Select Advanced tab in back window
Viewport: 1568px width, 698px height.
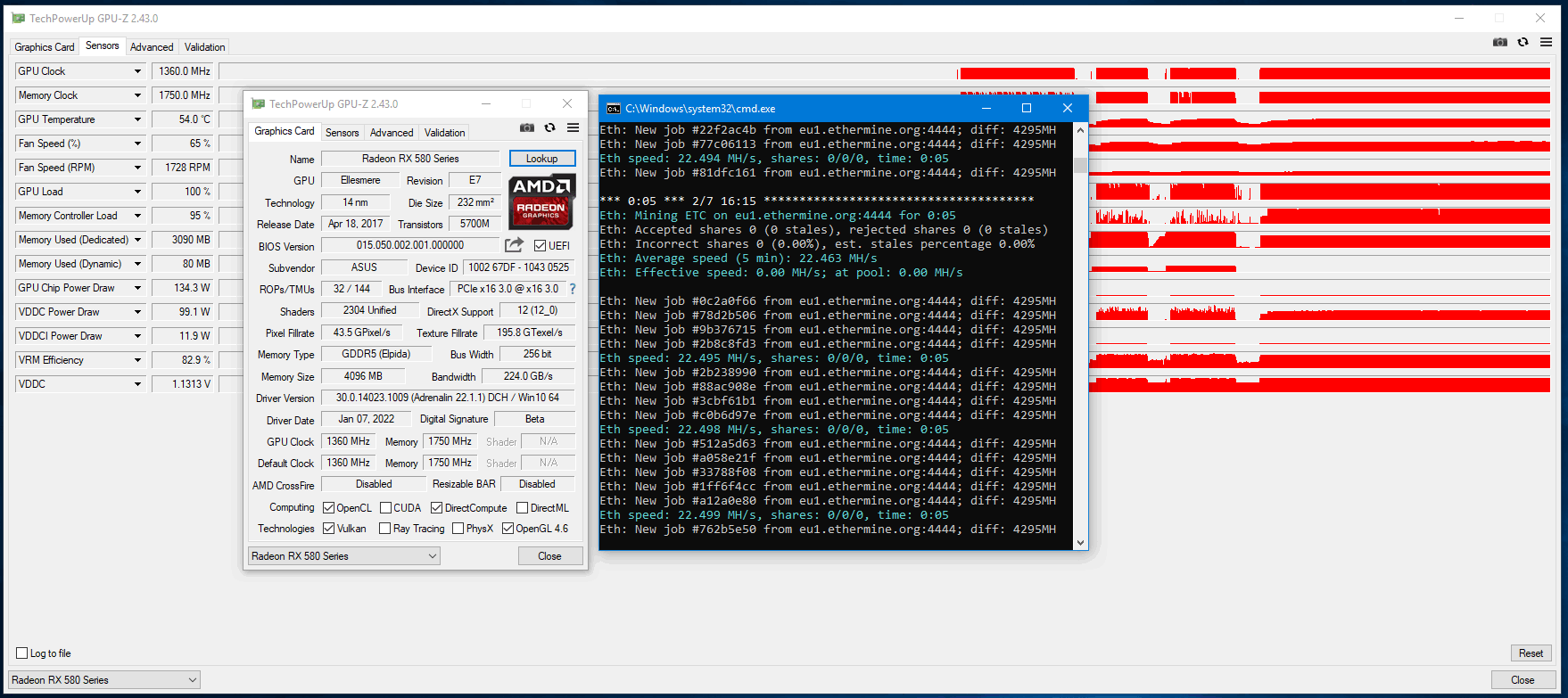(x=152, y=47)
